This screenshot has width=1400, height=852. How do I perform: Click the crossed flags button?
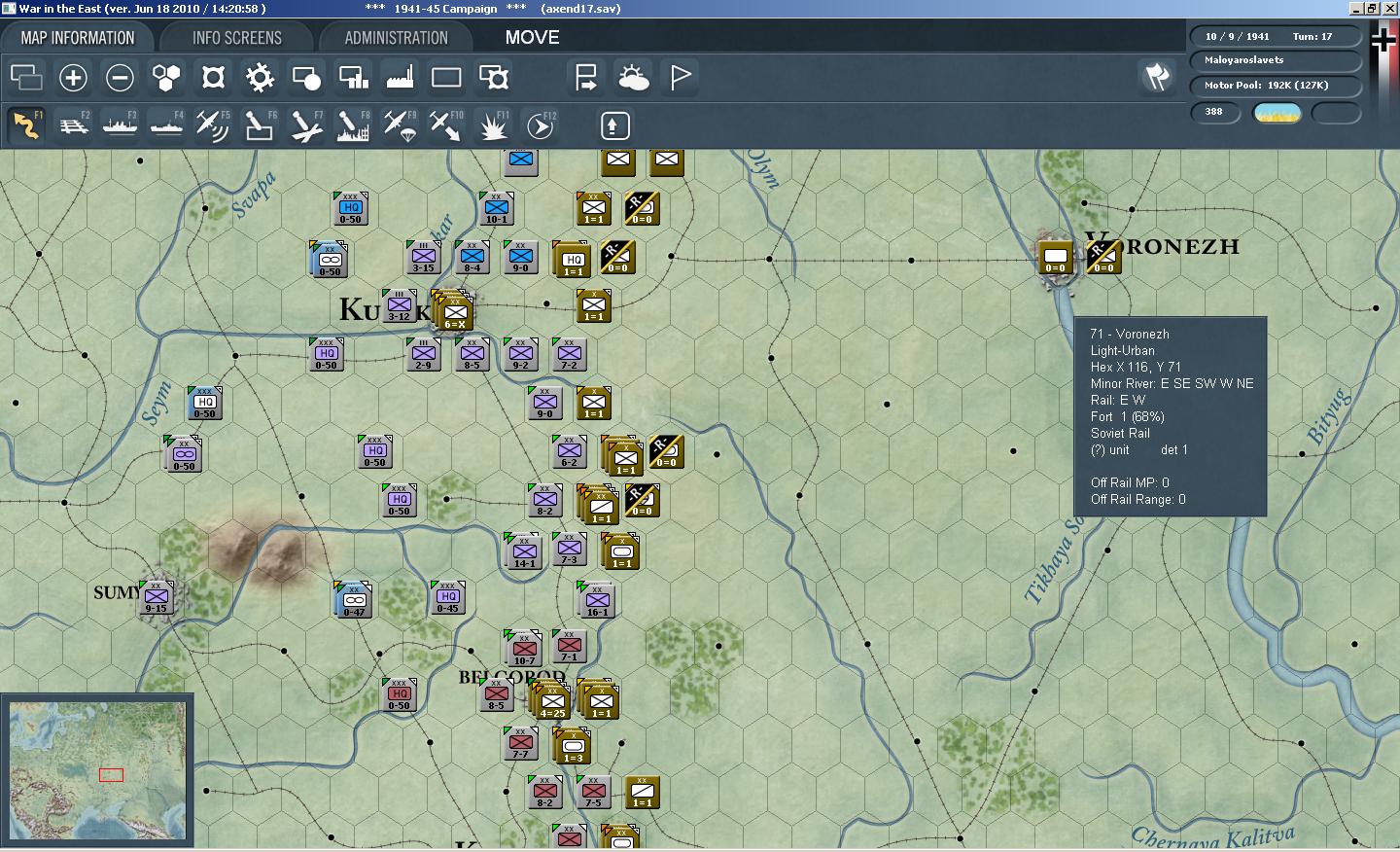click(1157, 77)
